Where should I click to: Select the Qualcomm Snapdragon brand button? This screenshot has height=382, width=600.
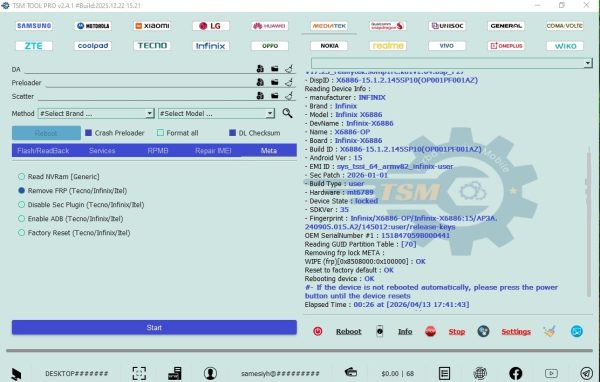[x=388, y=26]
